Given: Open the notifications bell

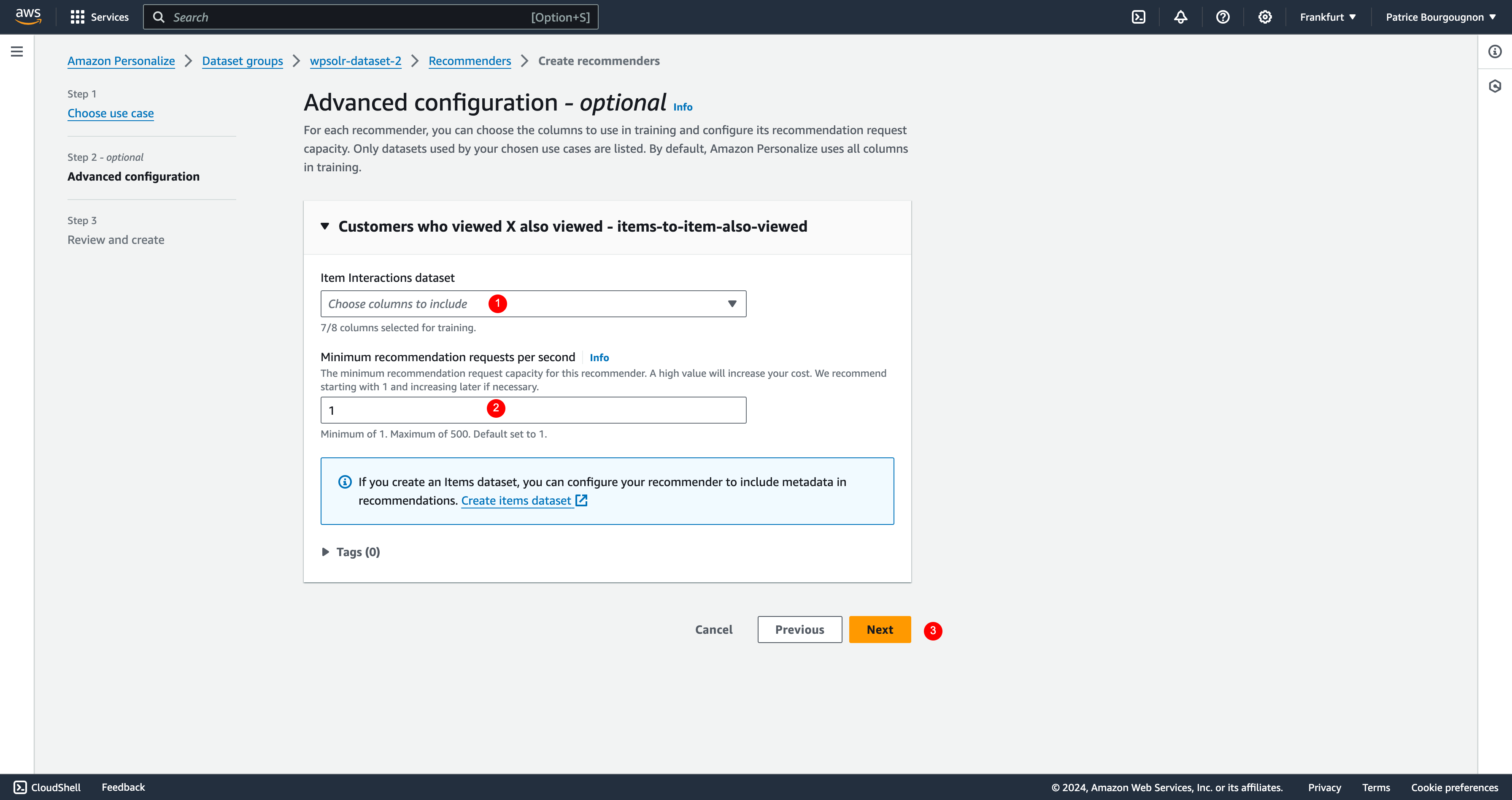Looking at the screenshot, I should tap(1180, 17).
